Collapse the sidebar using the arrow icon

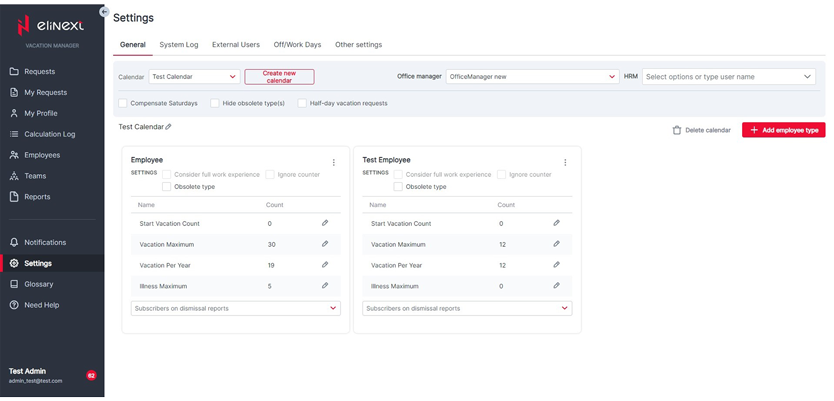(104, 12)
